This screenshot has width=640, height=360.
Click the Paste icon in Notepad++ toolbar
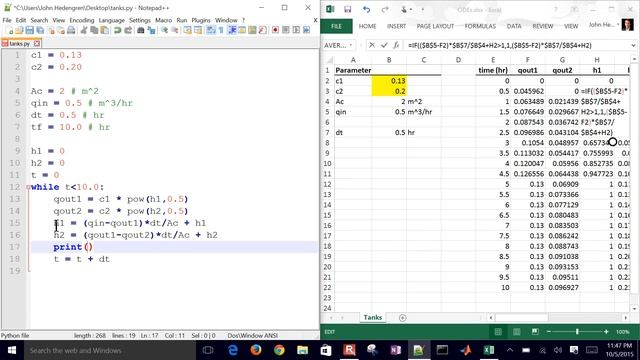click(104, 30)
